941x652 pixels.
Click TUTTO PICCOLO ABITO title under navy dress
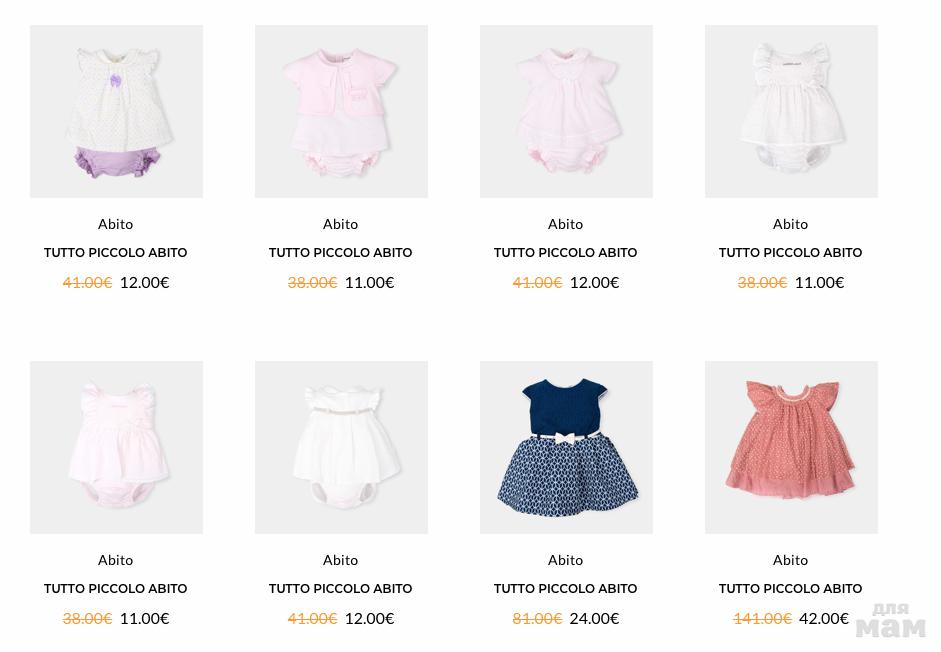coord(565,588)
